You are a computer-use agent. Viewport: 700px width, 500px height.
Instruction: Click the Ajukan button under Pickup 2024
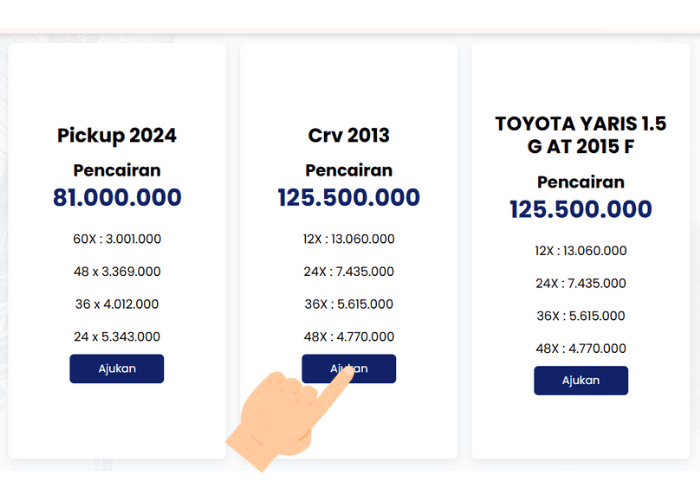coord(116,368)
